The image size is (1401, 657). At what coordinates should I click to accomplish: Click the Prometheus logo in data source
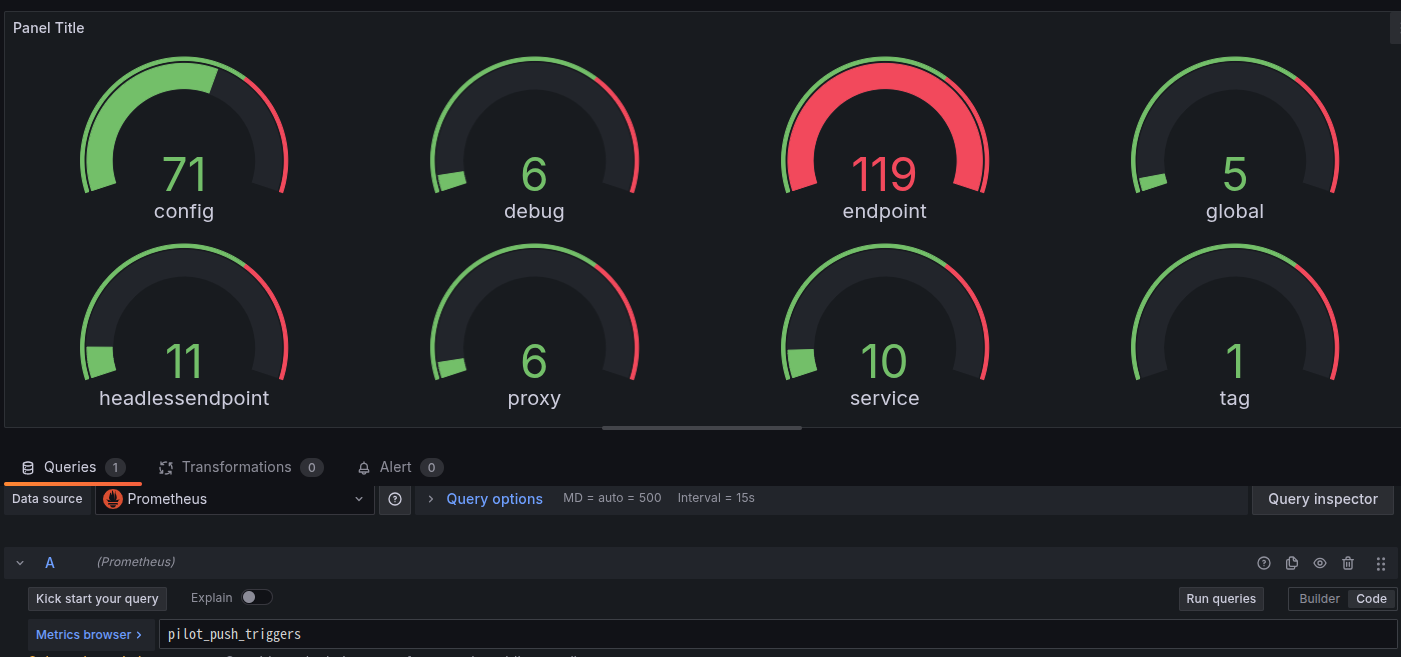tap(112, 499)
